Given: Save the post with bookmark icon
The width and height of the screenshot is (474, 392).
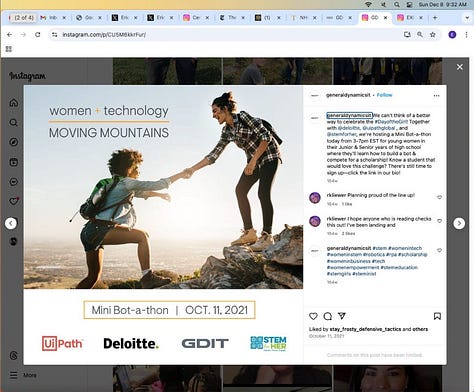Looking at the screenshot, I should 437,316.
